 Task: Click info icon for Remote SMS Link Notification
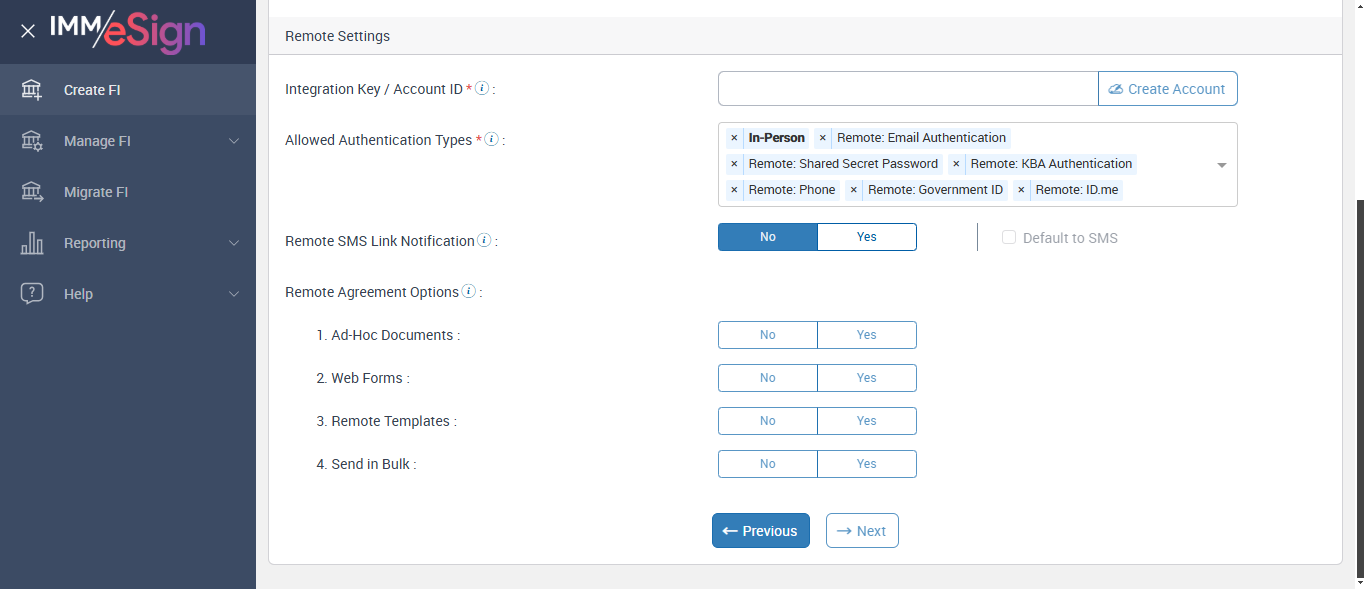point(484,240)
